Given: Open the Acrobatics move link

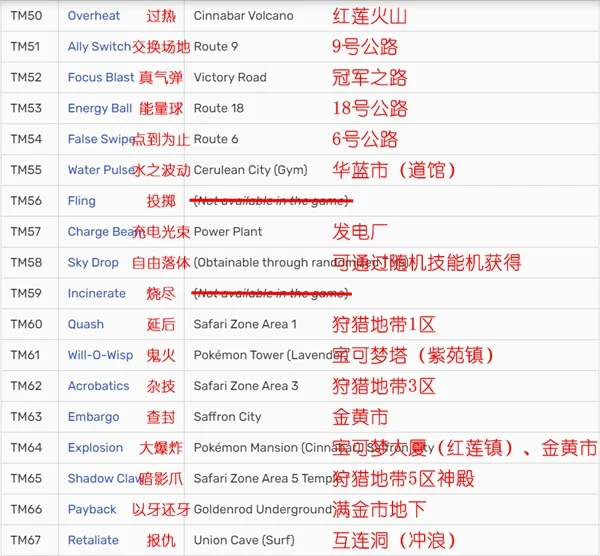Looking at the screenshot, I should point(98,386).
